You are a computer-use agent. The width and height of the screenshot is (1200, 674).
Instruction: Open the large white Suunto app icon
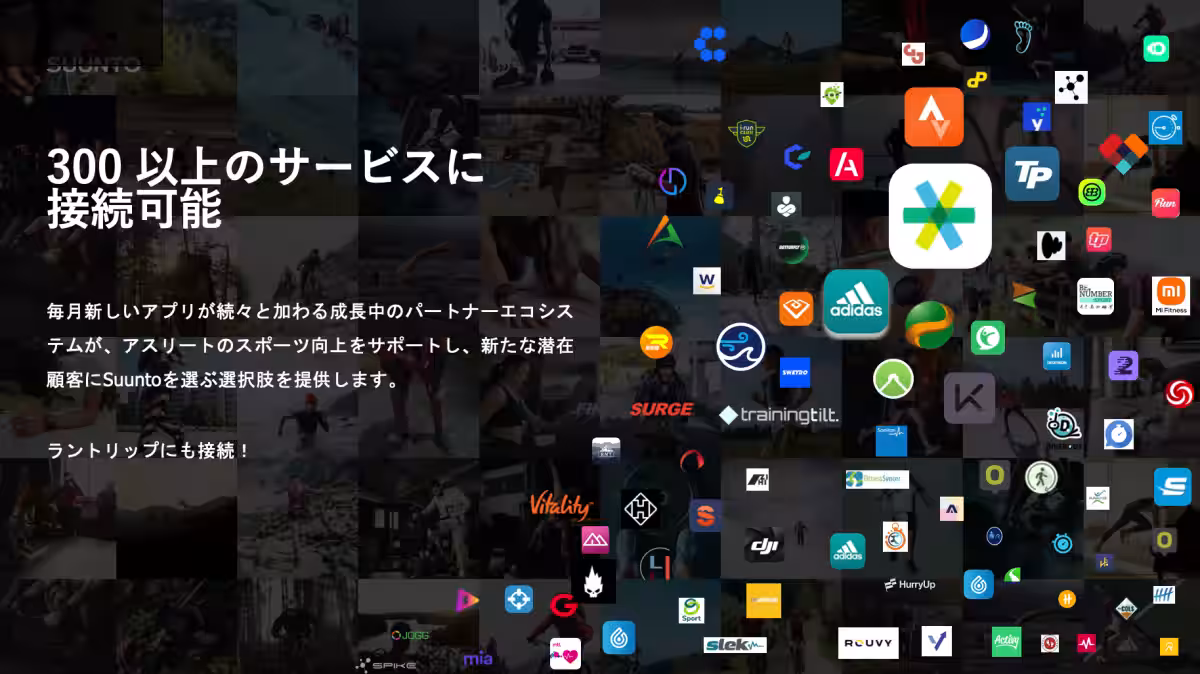point(940,216)
